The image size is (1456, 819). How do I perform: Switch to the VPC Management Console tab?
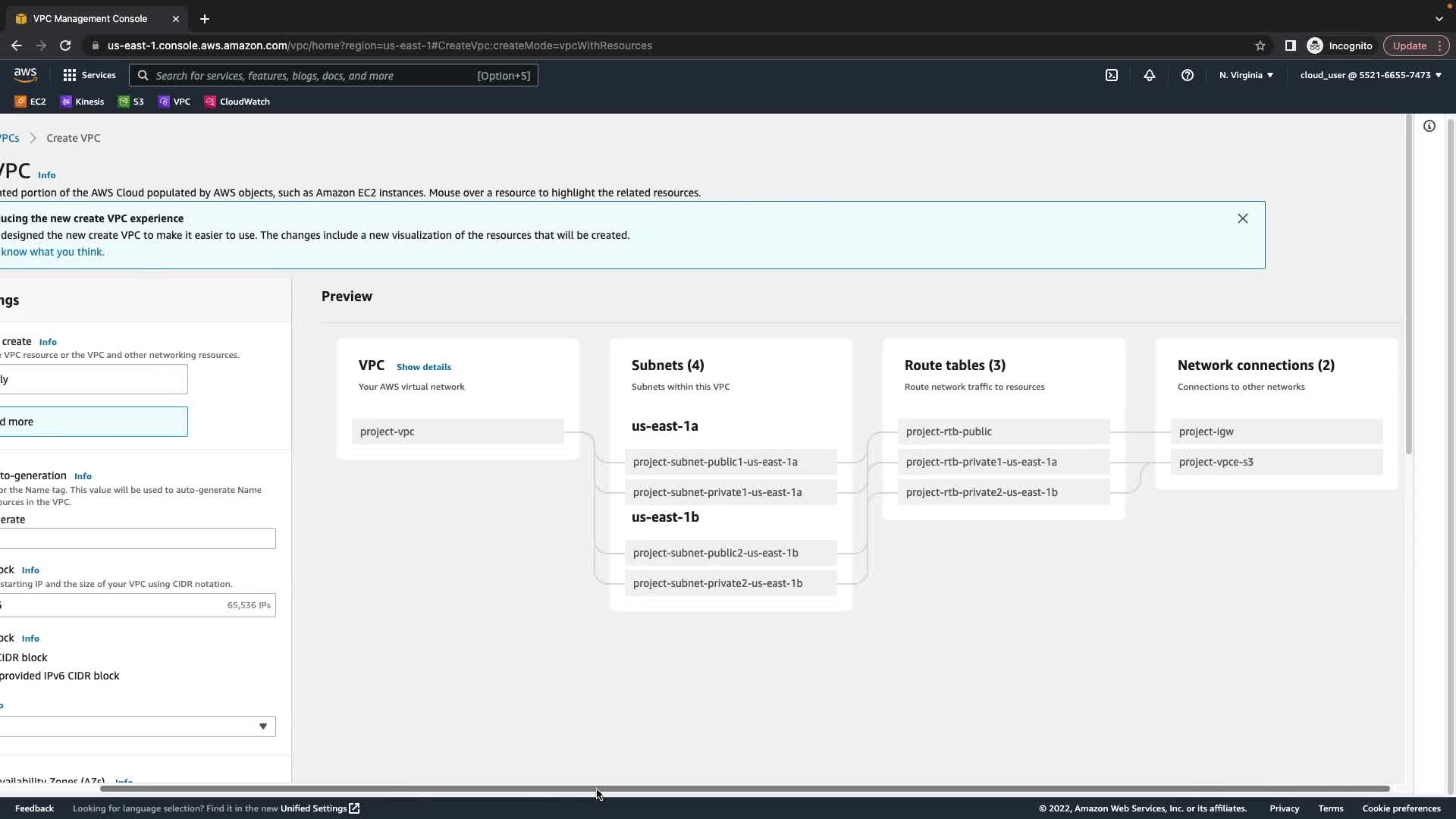point(91,19)
